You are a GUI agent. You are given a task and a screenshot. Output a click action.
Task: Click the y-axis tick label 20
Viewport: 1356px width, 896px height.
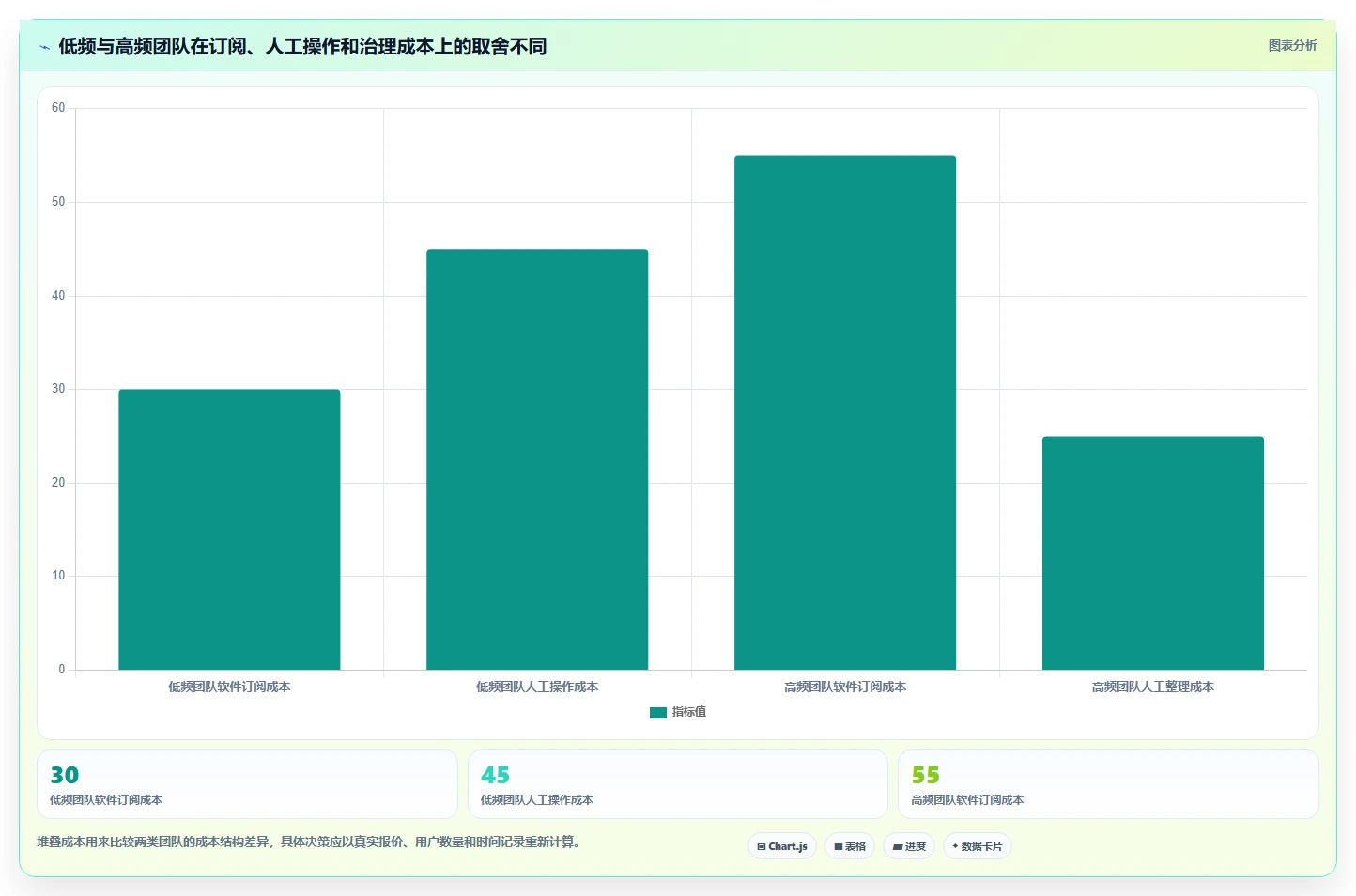pyautogui.click(x=58, y=483)
